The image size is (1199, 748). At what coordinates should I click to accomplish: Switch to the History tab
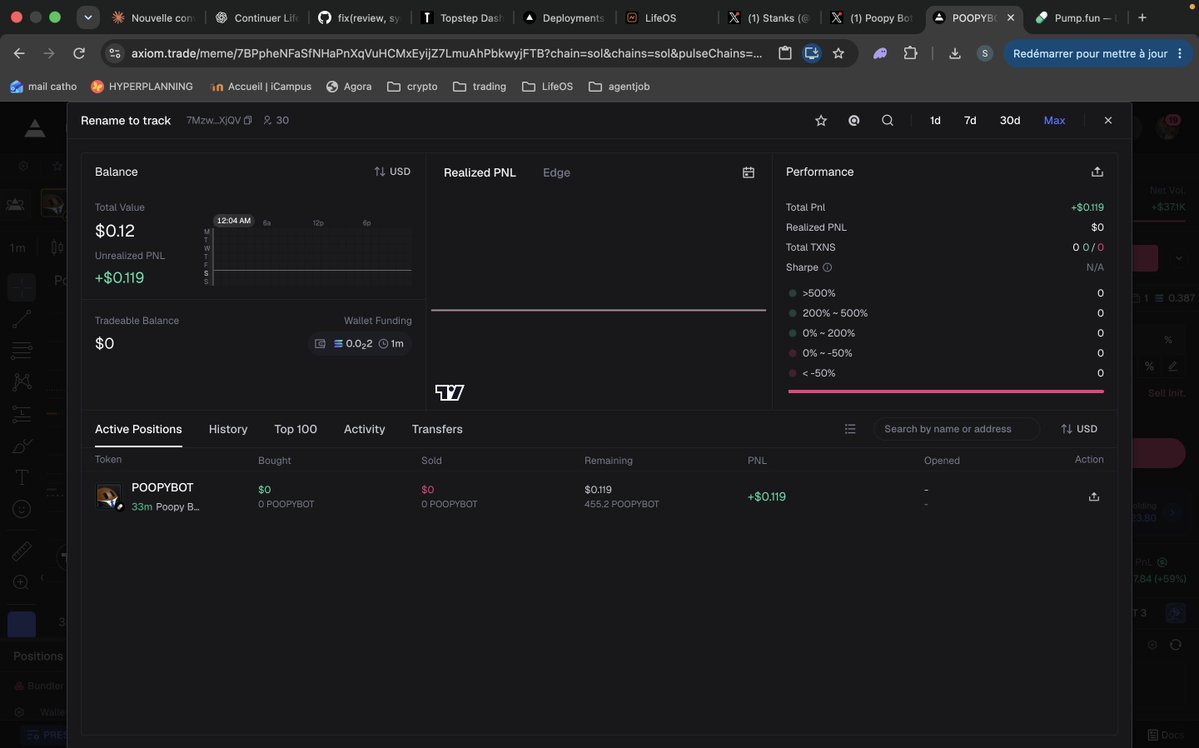pos(228,429)
